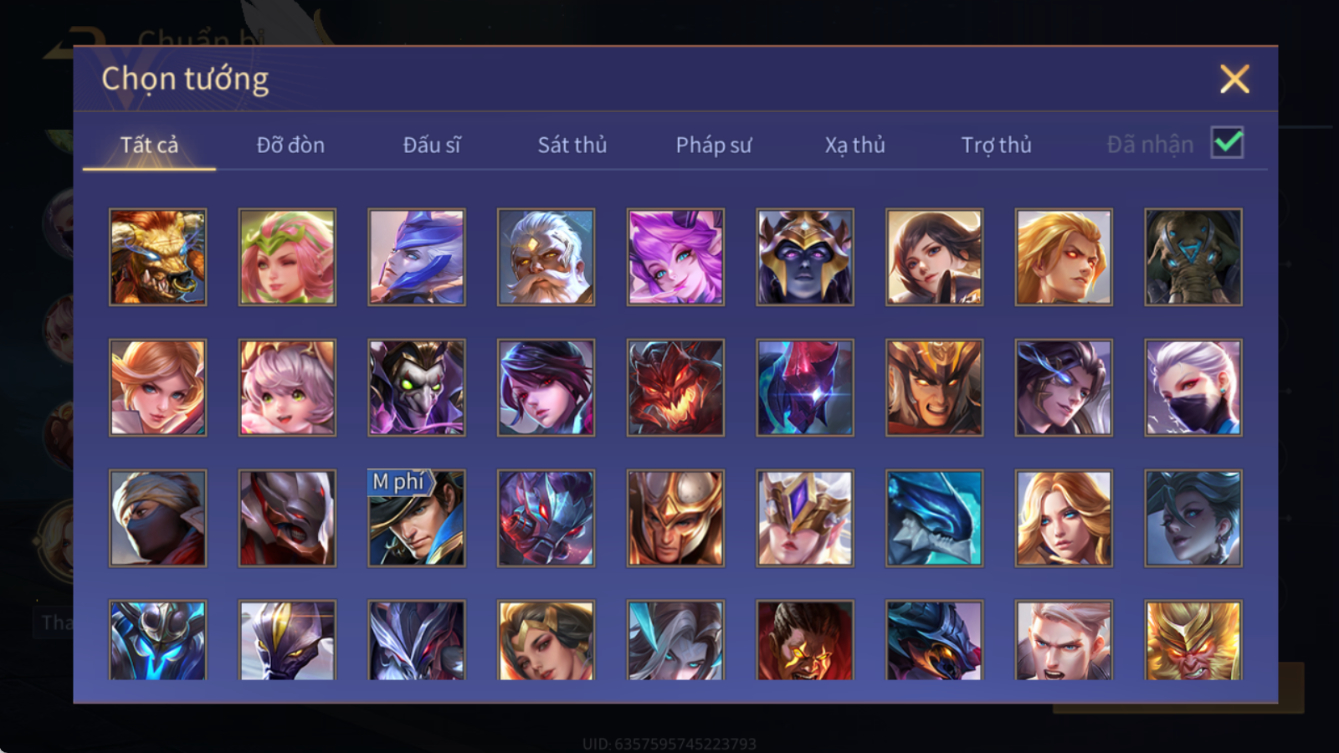Switch to the 'Xạ thủ' tab
The image size is (1339, 753).
click(855, 145)
